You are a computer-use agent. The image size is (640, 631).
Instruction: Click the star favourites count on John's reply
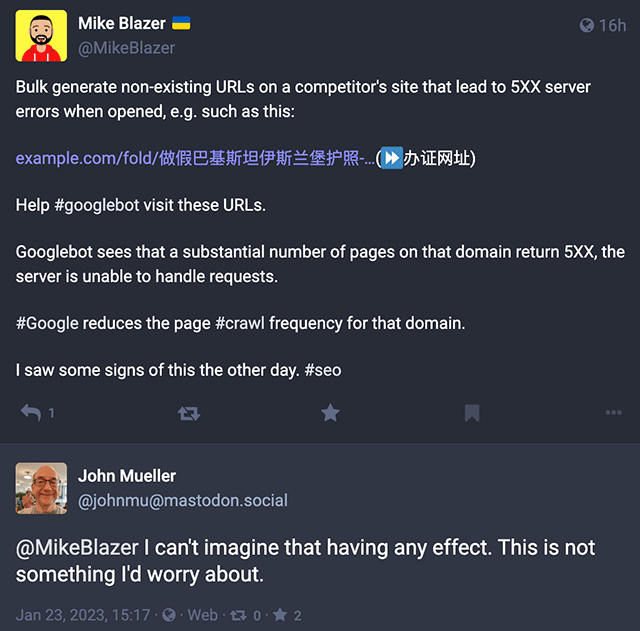tap(282, 615)
